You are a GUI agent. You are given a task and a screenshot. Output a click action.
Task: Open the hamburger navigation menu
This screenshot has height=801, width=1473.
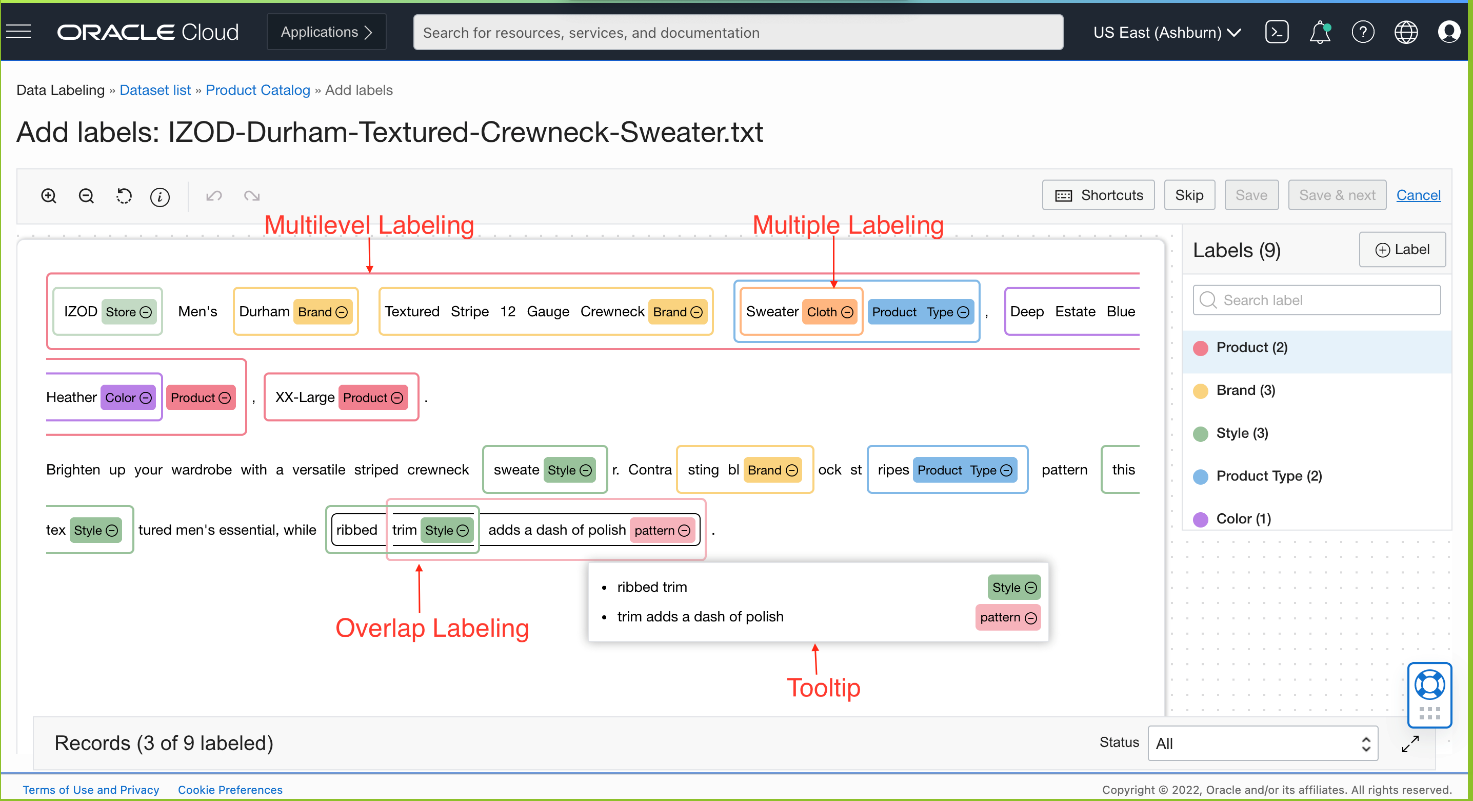19,32
